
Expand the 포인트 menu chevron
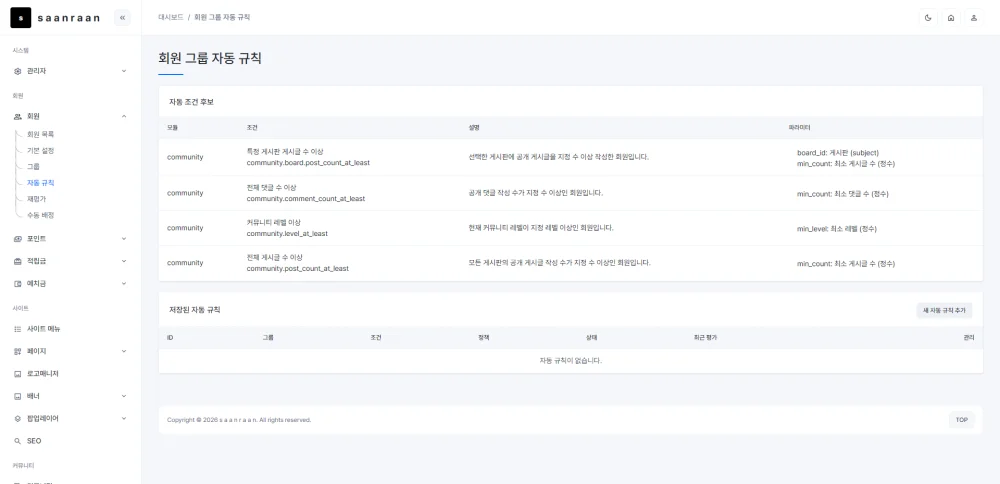coord(124,238)
